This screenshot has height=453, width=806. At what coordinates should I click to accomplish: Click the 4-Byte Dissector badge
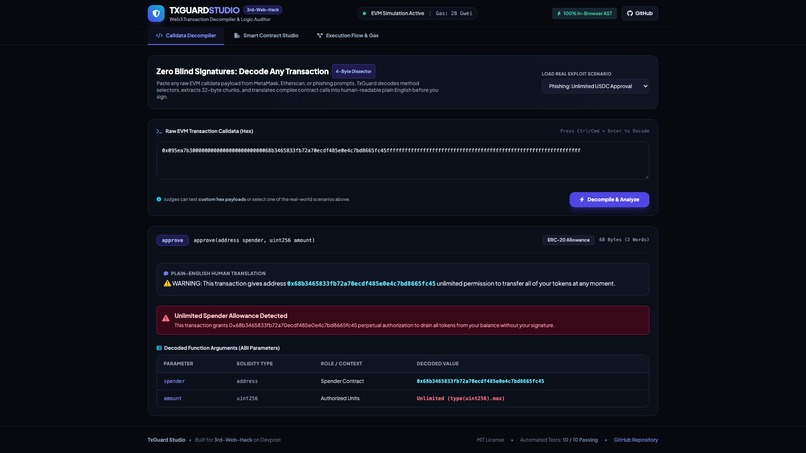pos(354,71)
